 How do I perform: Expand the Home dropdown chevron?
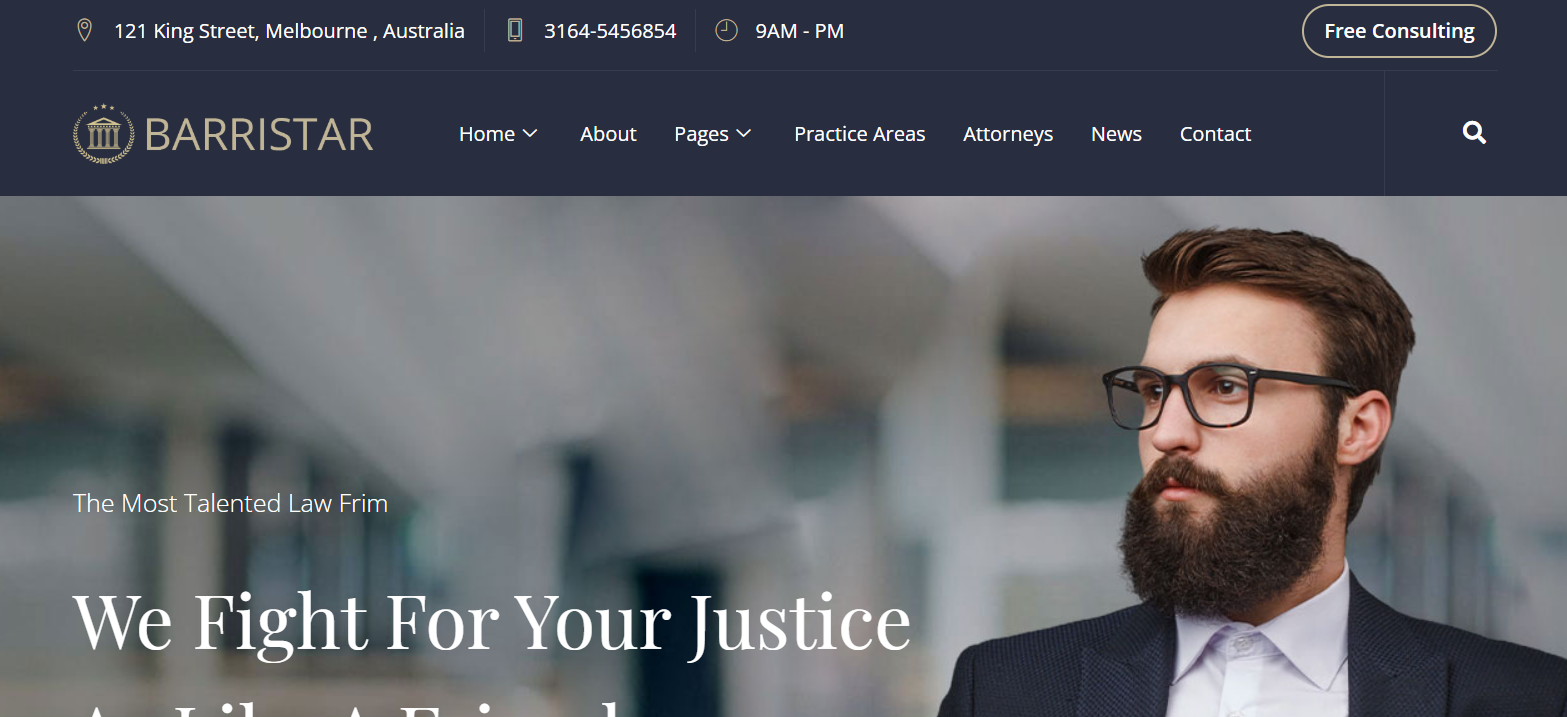(530, 134)
